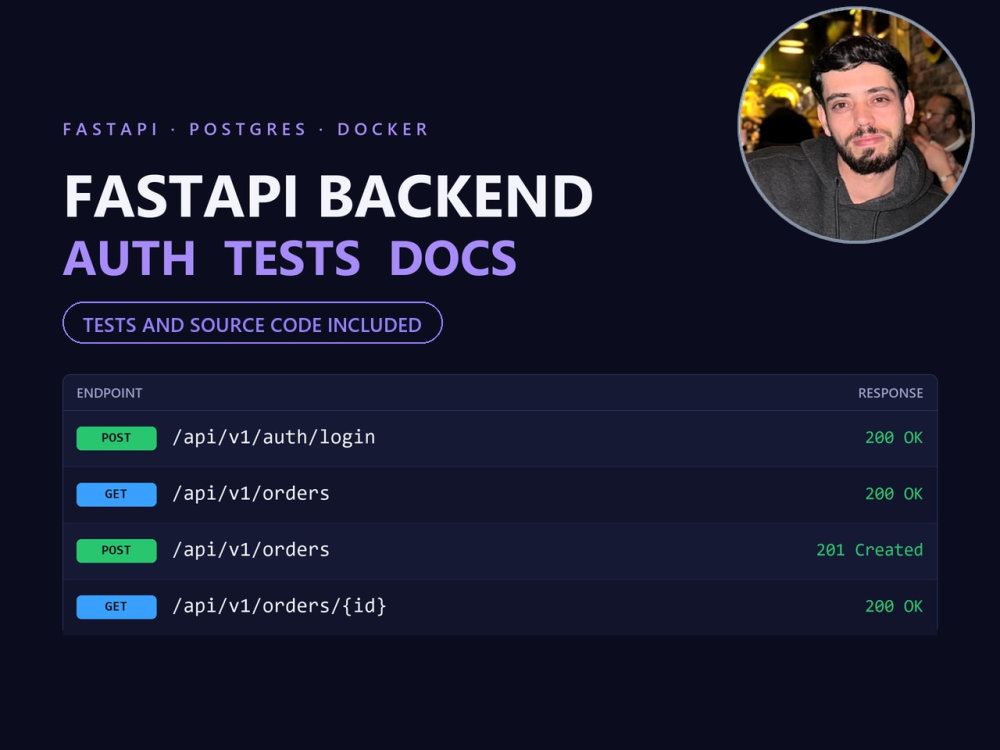Click the /api/v1/orders path in the POST row

pos(251,550)
